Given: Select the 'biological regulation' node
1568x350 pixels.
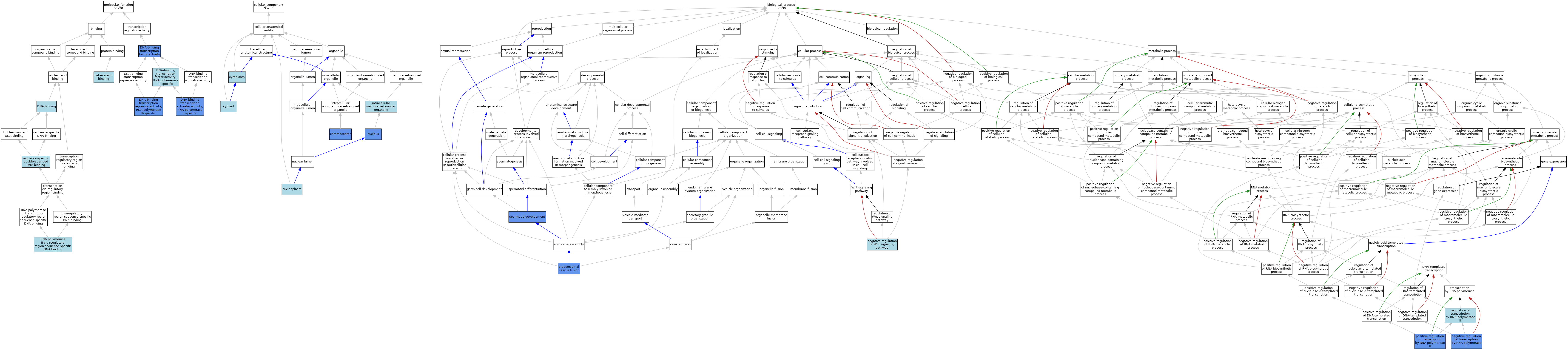Looking at the screenshot, I should [x=882, y=28].
